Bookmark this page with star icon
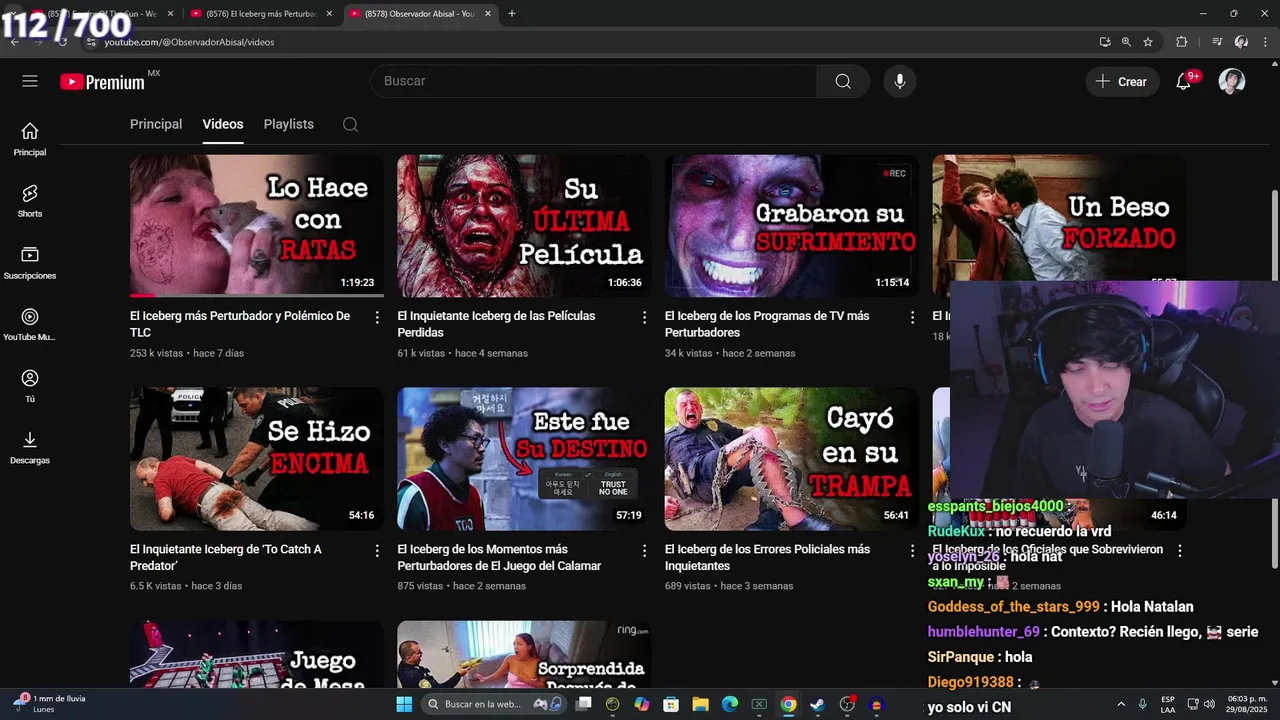1280x720 pixels. (1148, 42)
